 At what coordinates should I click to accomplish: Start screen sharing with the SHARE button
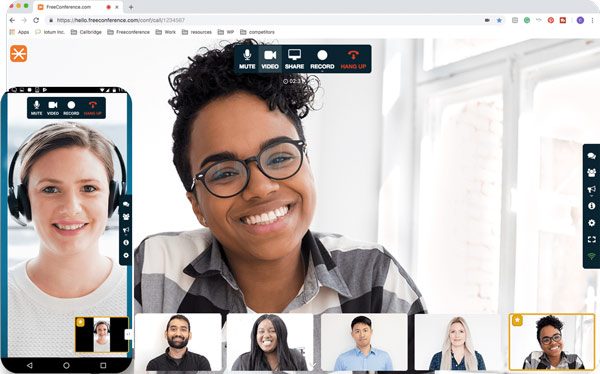pos(294,59)
